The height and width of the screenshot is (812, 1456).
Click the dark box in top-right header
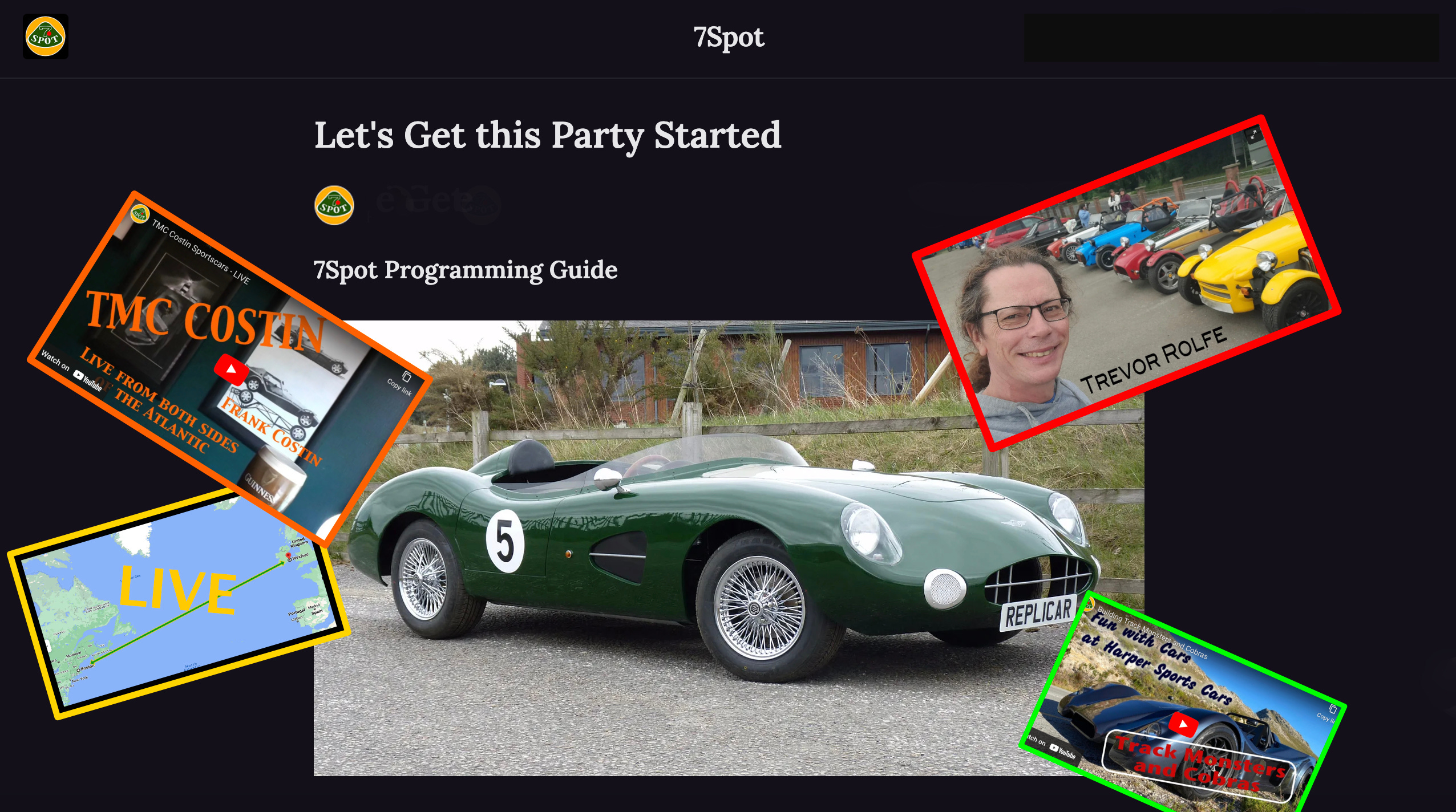pyautogui.click(x=1231, y=38)
